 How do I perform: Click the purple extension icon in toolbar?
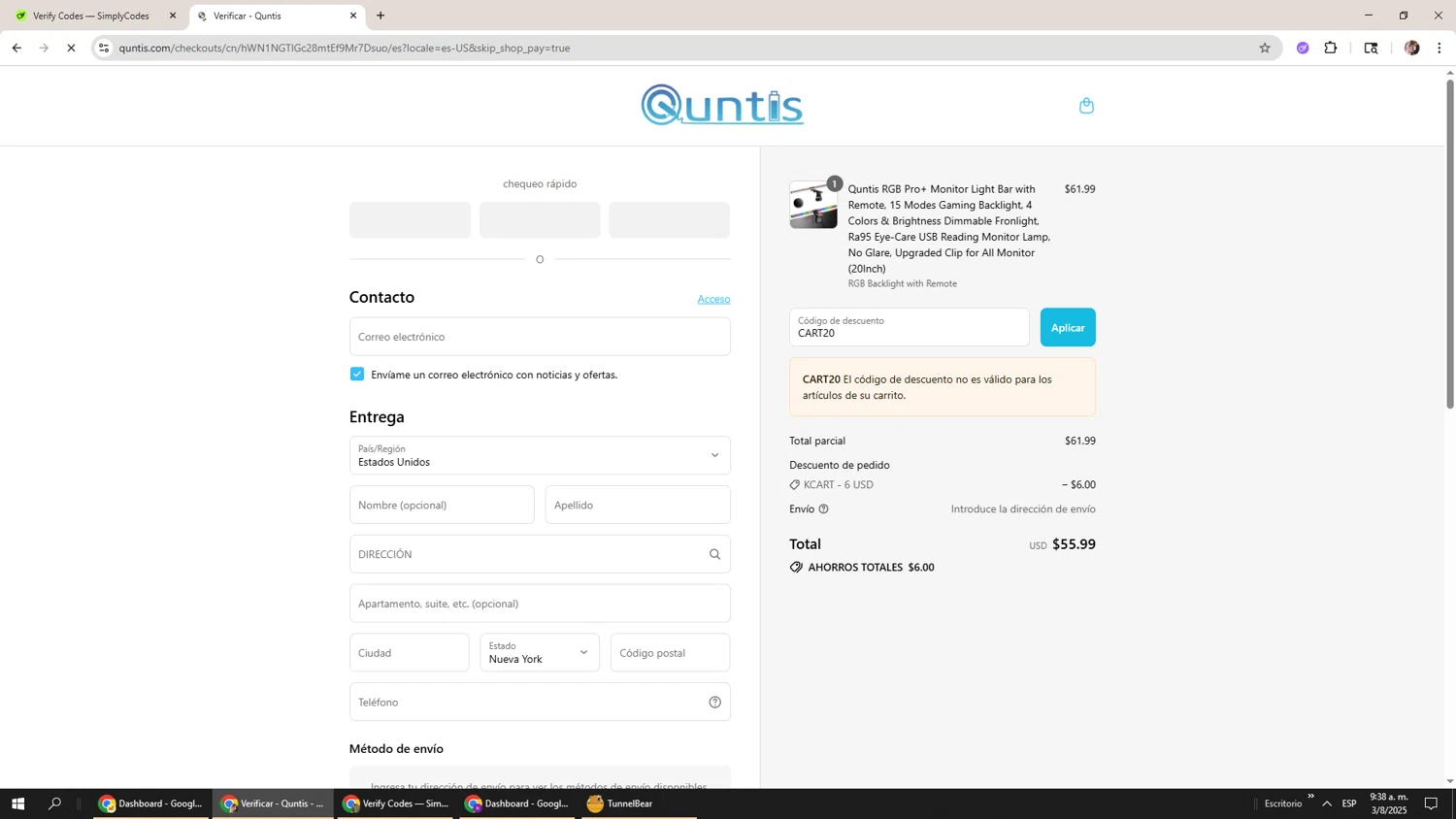[1303, 48]
